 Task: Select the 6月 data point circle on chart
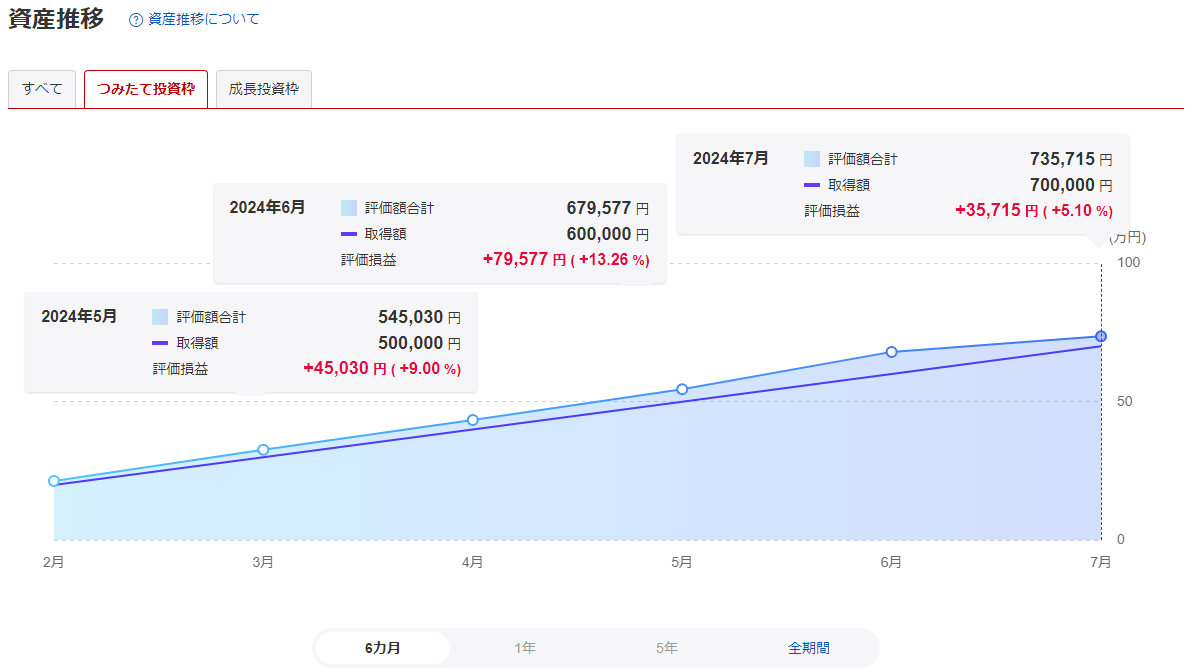point(891,352)
